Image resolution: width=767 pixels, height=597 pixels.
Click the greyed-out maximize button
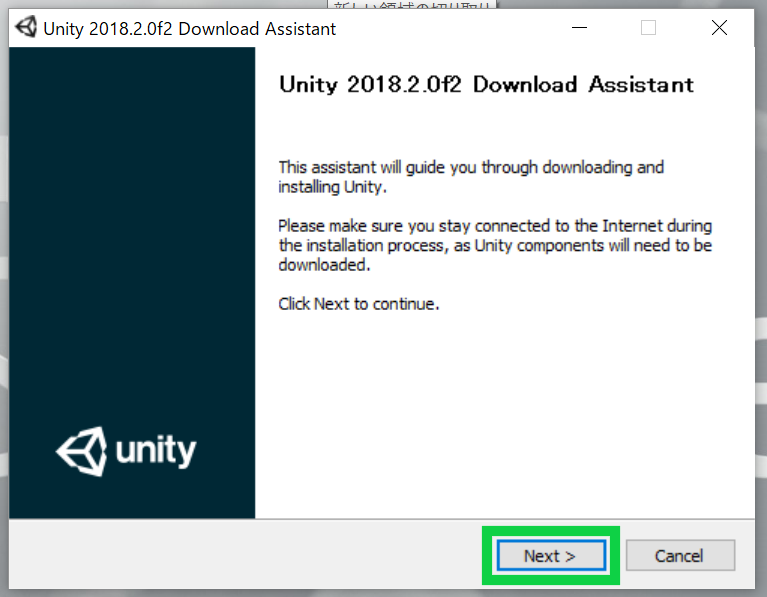[648, 28]
